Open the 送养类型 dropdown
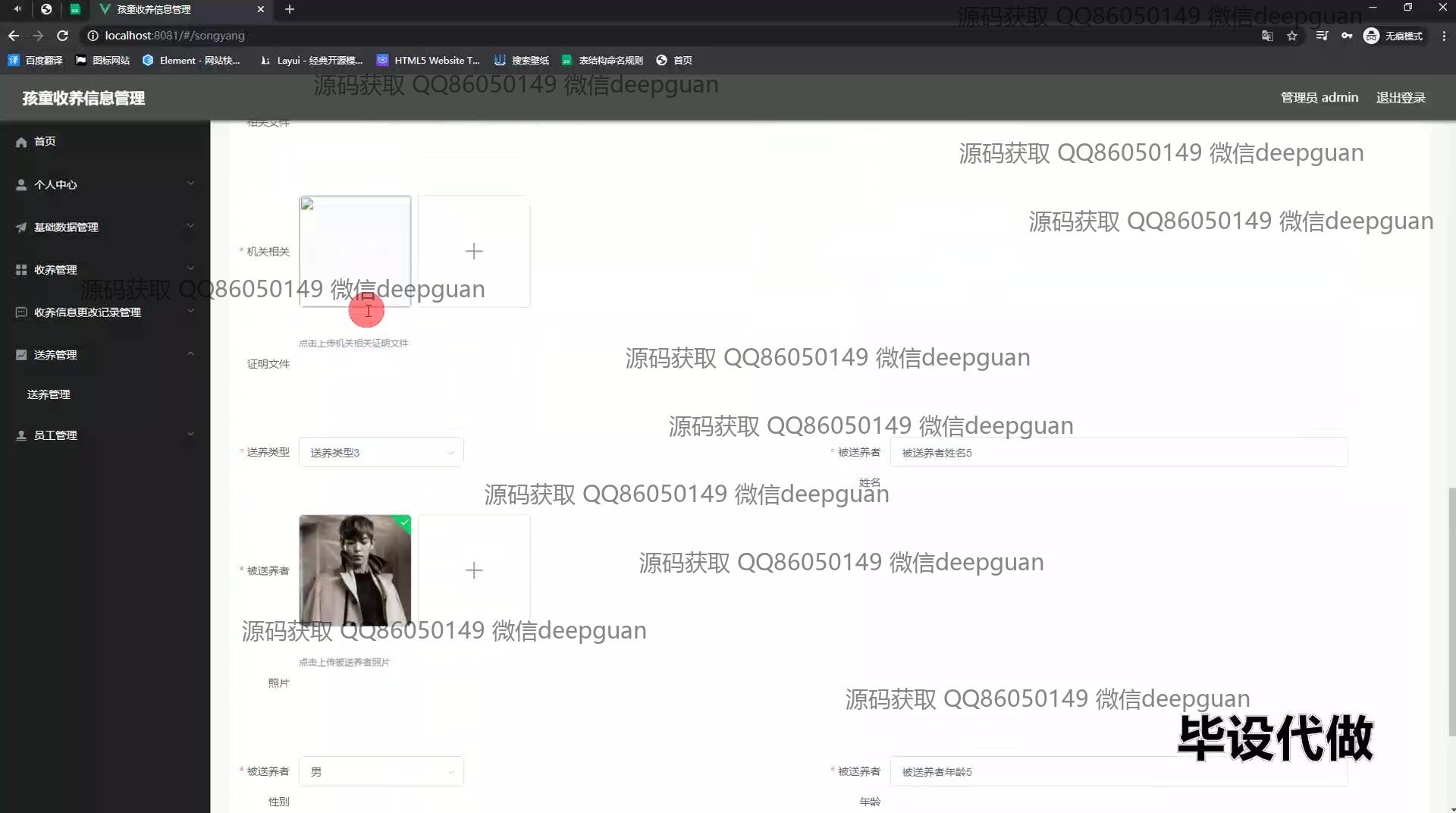The height and width of the screenshot is (813, 1456). point(381,453)
